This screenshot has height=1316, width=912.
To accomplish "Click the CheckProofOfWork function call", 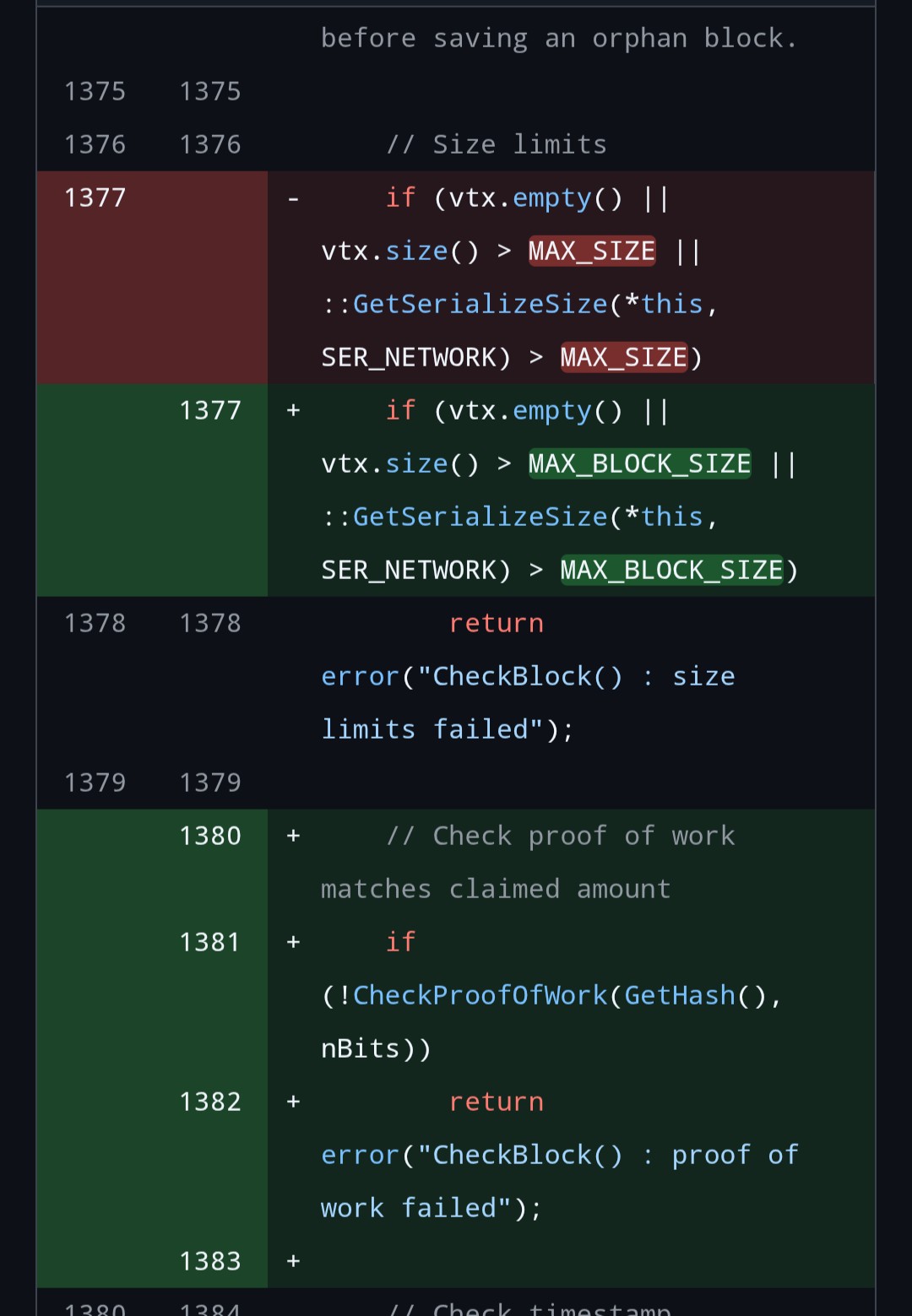I will pyautogui.click(x=480, y=996).
